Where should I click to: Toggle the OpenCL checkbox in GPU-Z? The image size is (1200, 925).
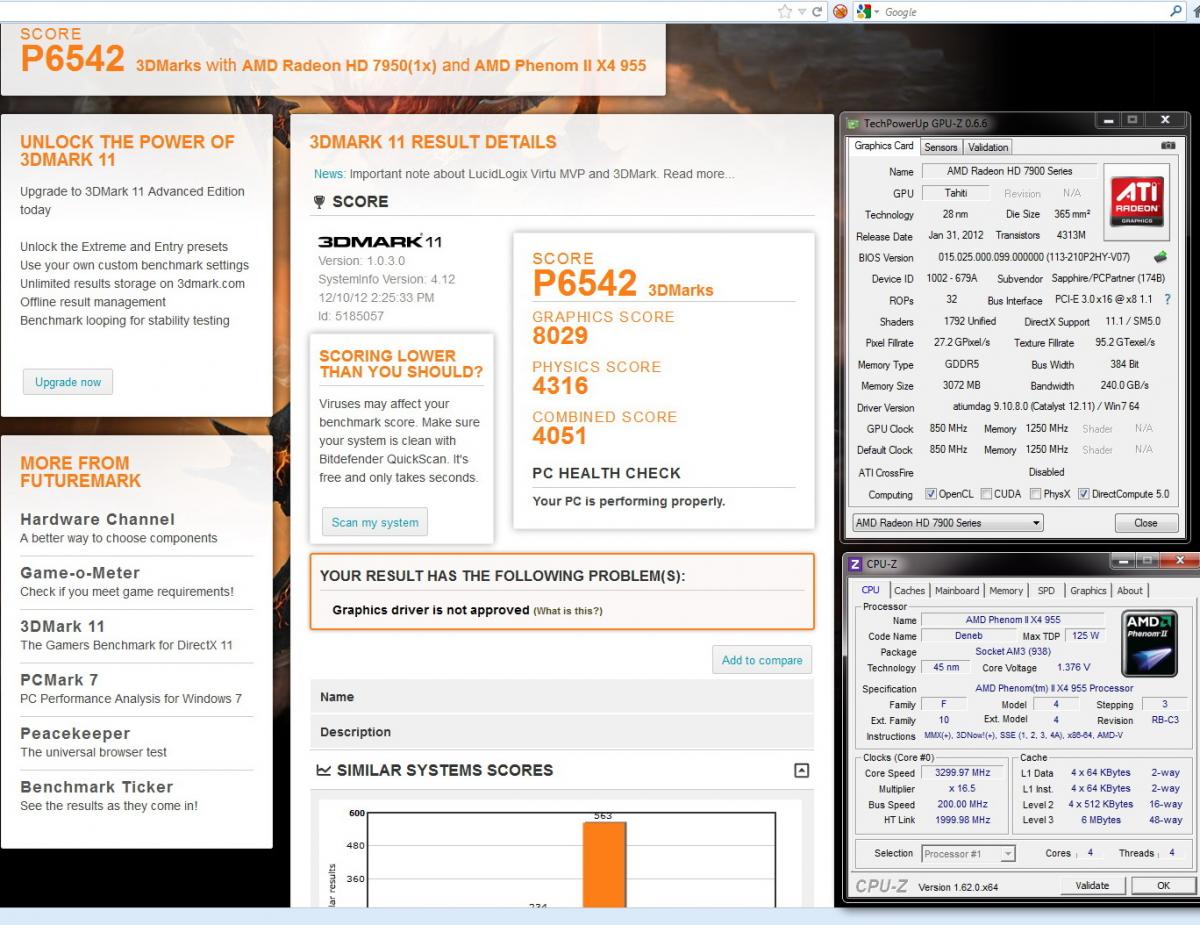coord(931,494)
